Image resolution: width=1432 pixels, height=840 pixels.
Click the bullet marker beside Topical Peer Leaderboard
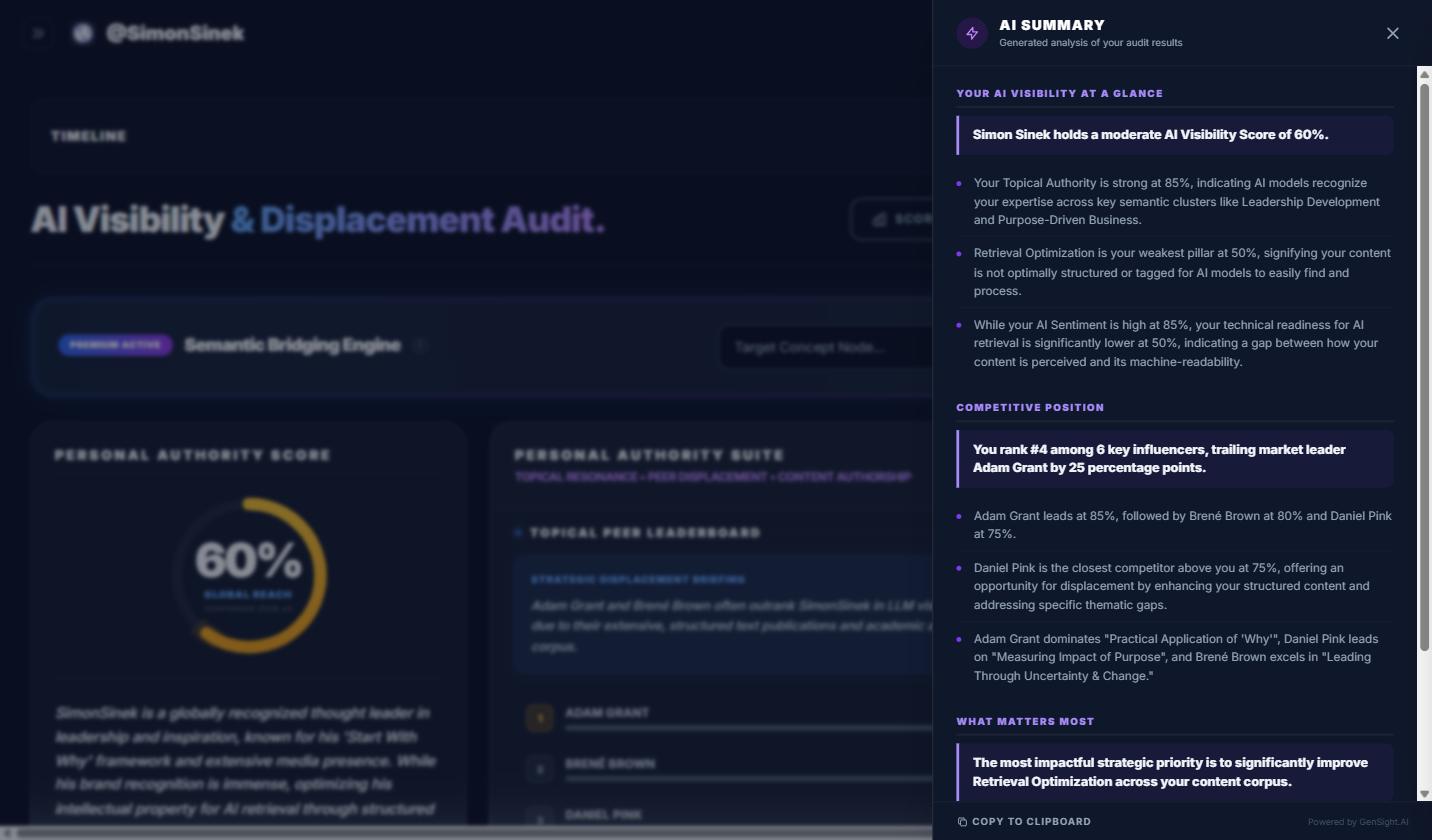coord(517,532)
